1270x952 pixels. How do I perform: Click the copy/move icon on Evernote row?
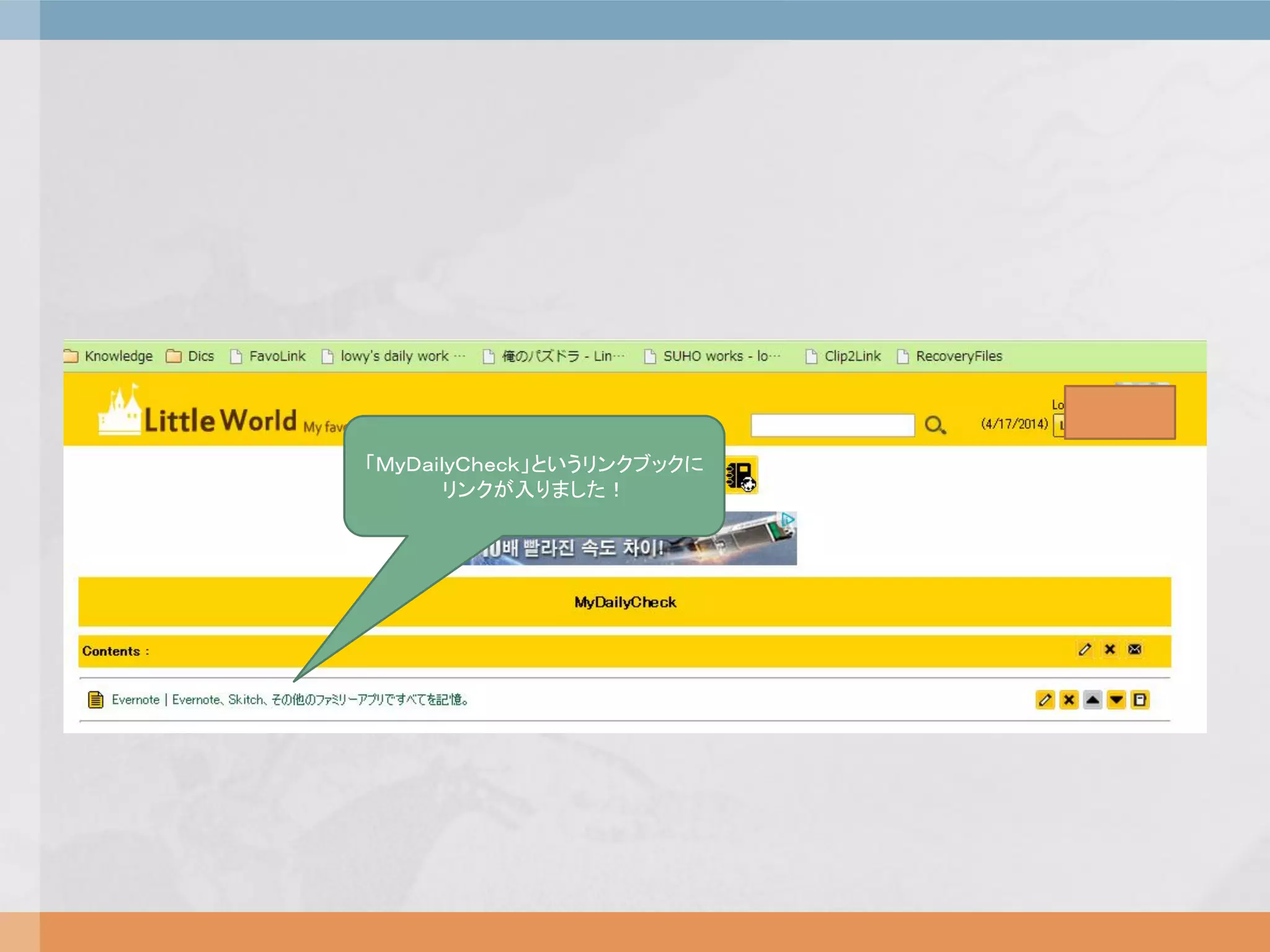[x=1140, y=700]
